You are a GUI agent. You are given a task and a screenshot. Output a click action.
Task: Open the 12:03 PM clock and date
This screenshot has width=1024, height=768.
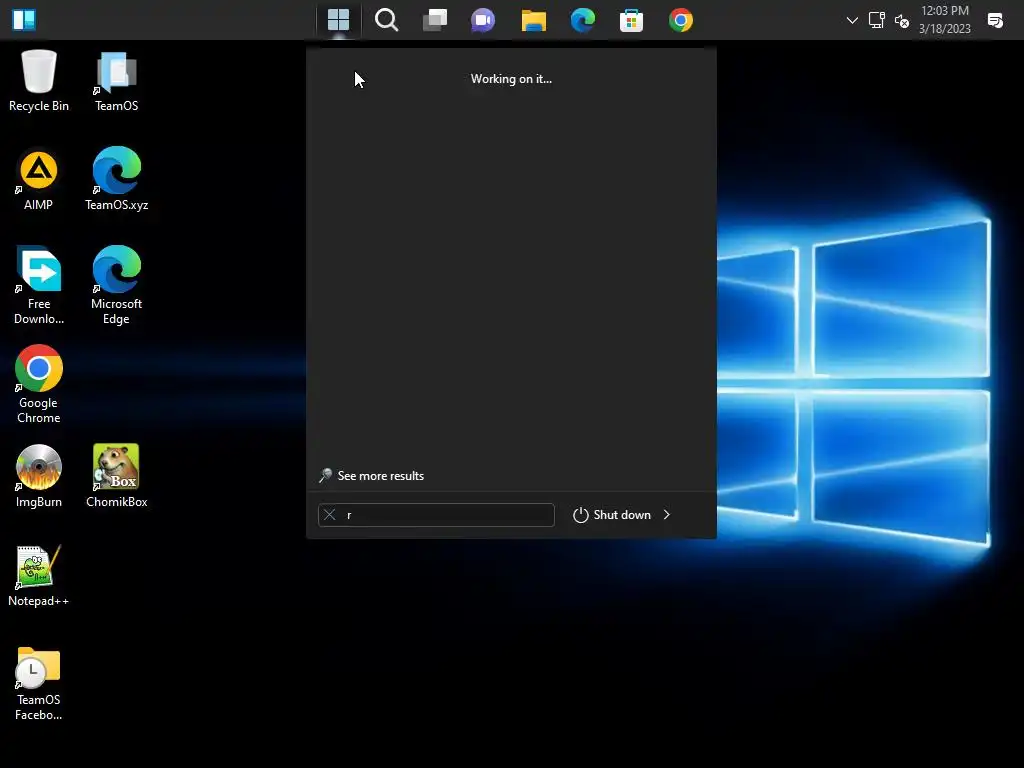click(x=944, y=20)
